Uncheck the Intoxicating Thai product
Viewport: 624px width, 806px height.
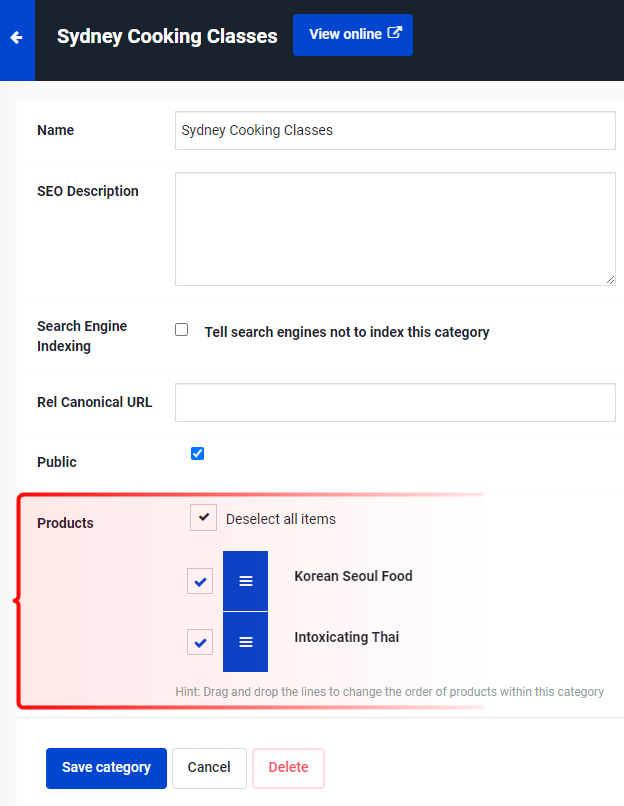200,642
